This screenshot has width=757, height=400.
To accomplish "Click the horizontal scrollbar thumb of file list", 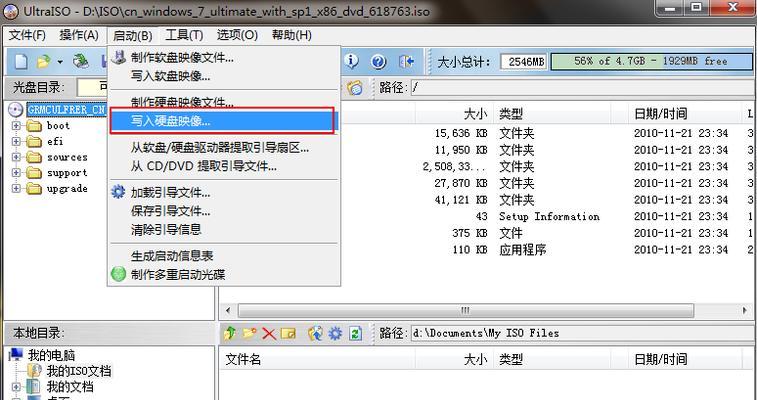I will pyautogui.click(x=466, y=310).
